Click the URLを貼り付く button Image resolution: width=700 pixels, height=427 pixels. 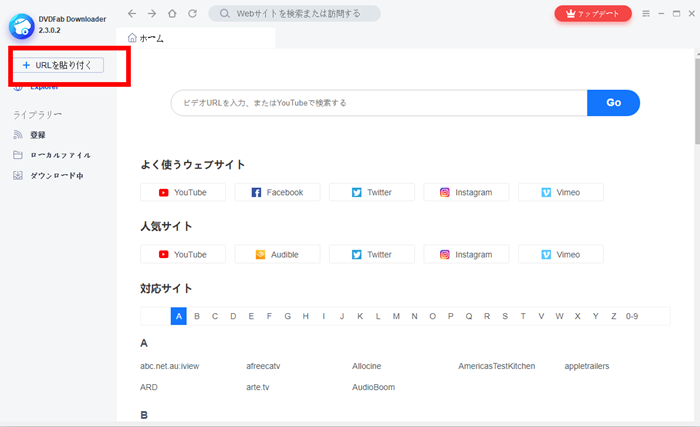[58, 65]
